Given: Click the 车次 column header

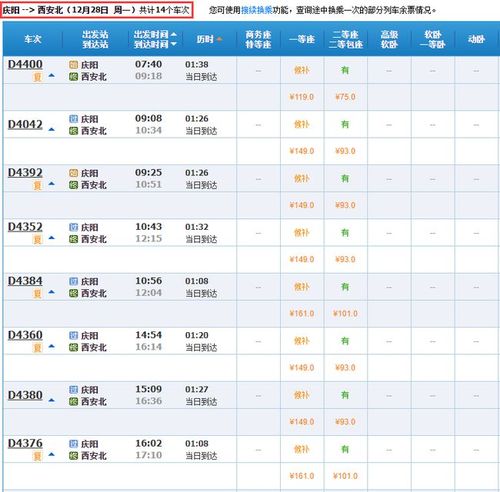Looking at the screenshot, I should [33, 39].
